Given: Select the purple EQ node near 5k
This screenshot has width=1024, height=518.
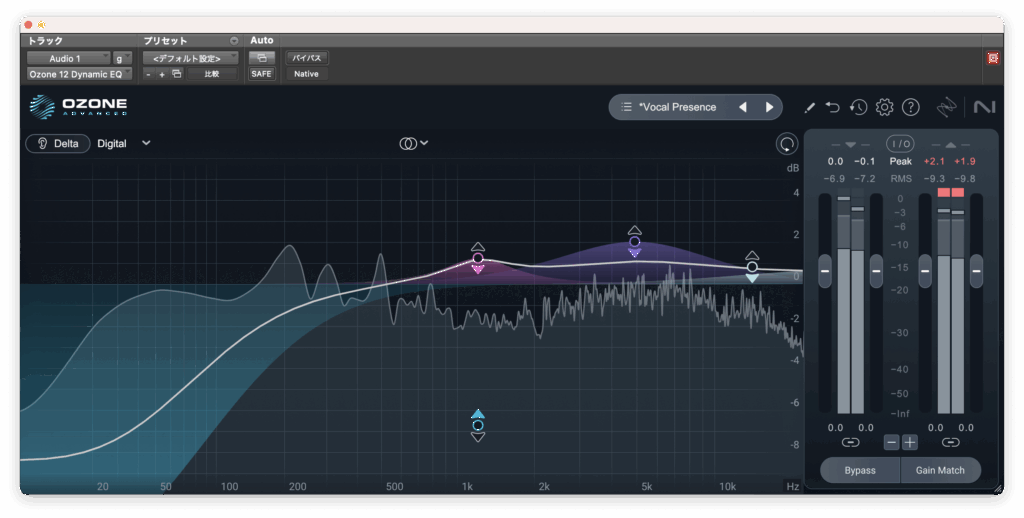Looking at the screenshot, I should [634, 242].
